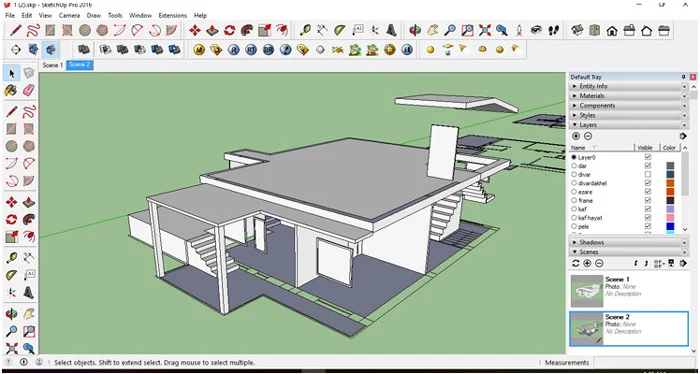Screen dimensions: 700x374
Task: Select the Scale tool in top toolbar
Action: pos(264,30)
